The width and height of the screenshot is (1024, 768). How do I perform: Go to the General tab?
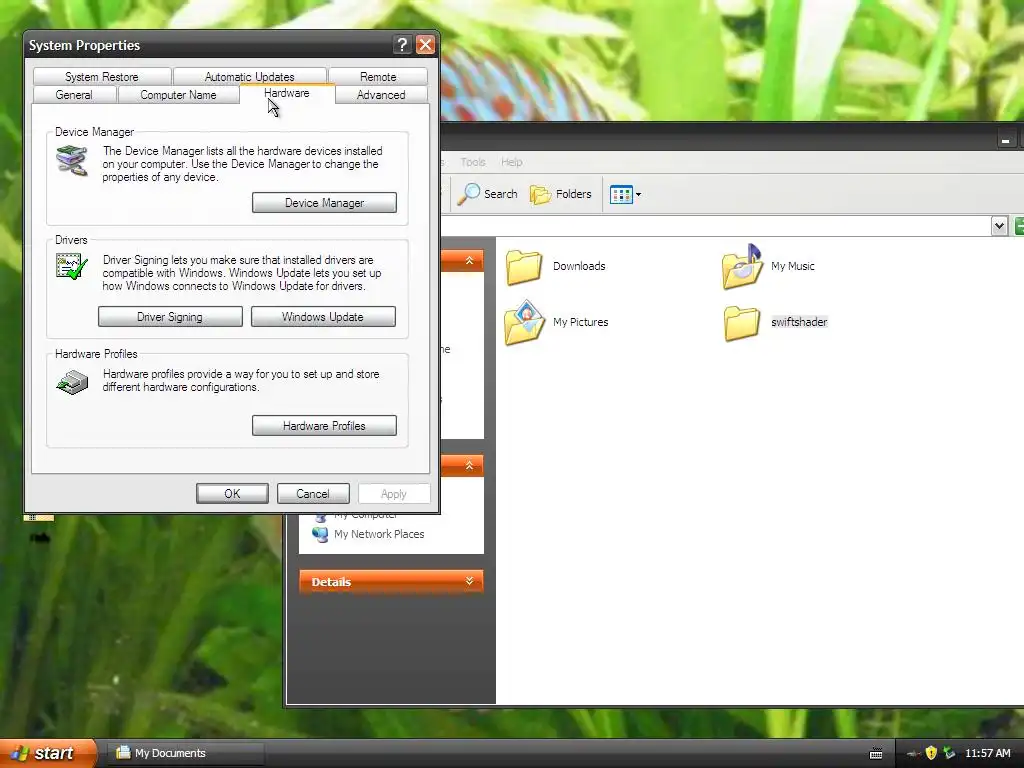click(74, 95)
